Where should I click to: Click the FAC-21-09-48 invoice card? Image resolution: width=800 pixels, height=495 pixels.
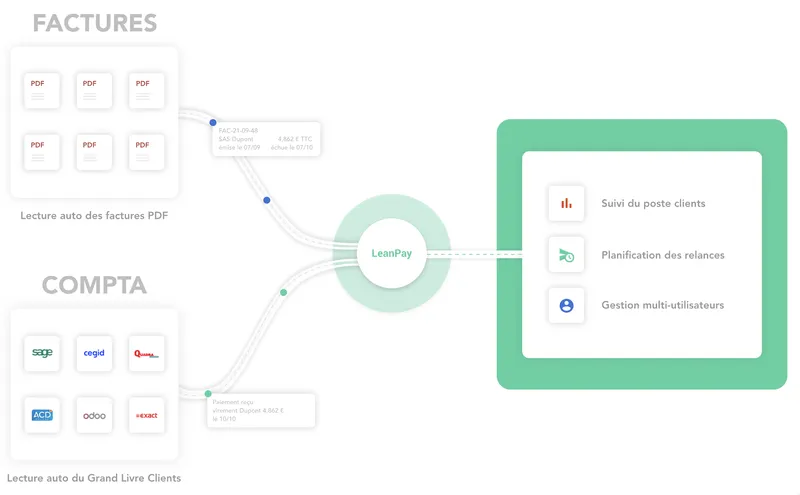click(266, 139)
